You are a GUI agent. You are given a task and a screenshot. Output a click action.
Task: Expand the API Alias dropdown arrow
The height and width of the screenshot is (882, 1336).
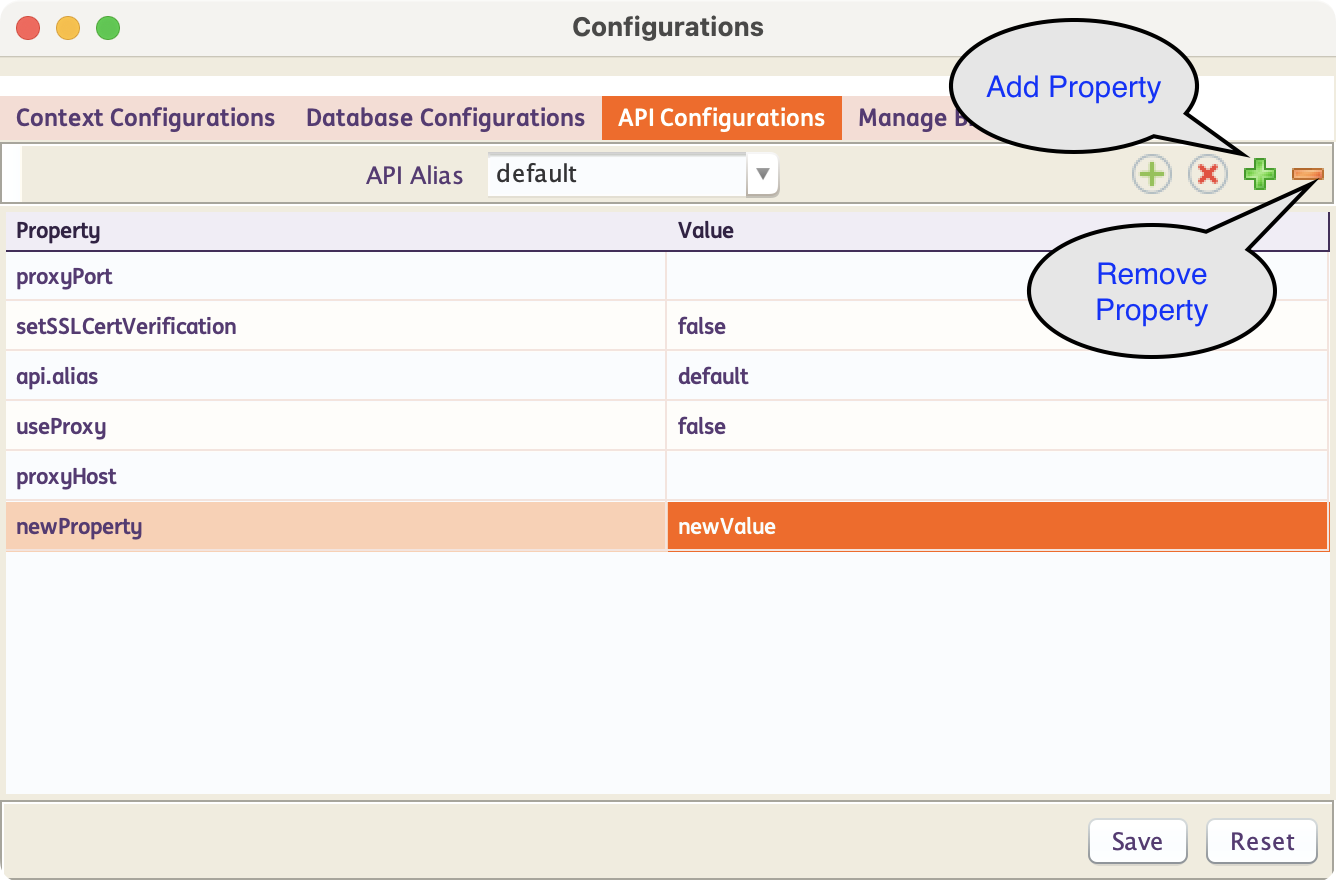pyautogui.click(x=762, y=174)
